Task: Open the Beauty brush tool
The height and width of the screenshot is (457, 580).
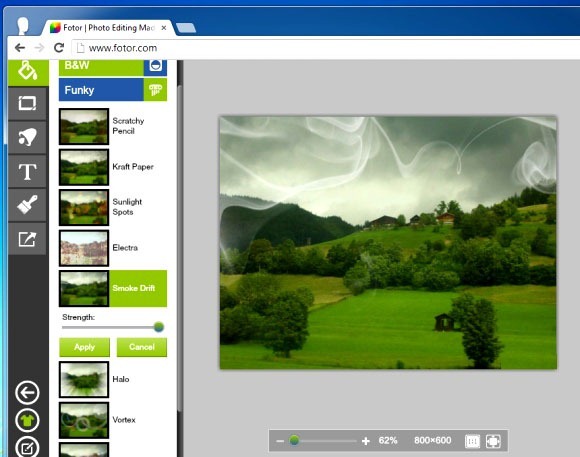Action: click(27, 205)
